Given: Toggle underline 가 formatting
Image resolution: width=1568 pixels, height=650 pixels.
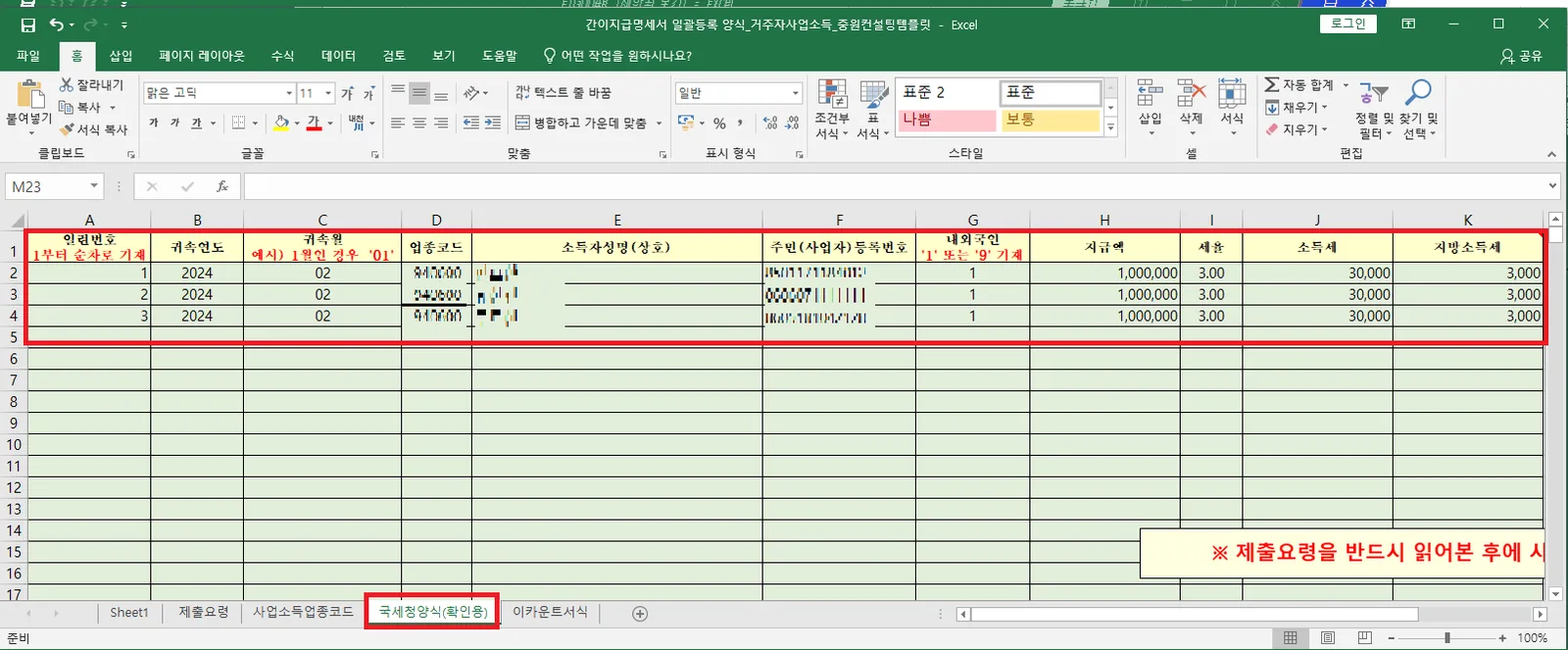Looking at the screenshot, I should coord(196,123).
